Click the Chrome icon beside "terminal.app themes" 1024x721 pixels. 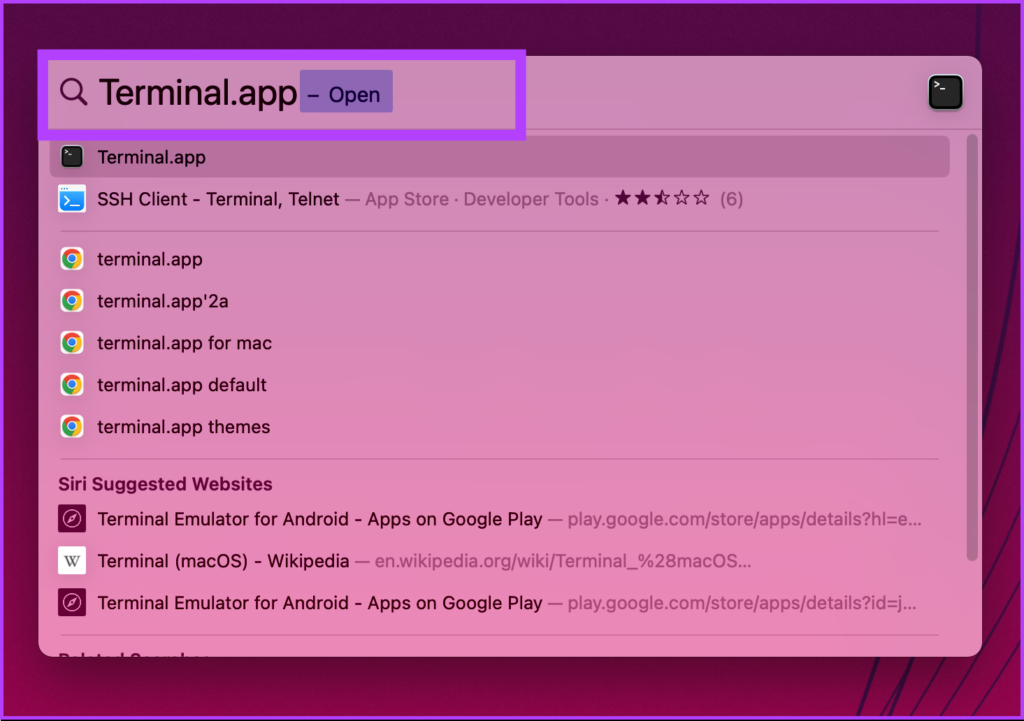(72, 427)
